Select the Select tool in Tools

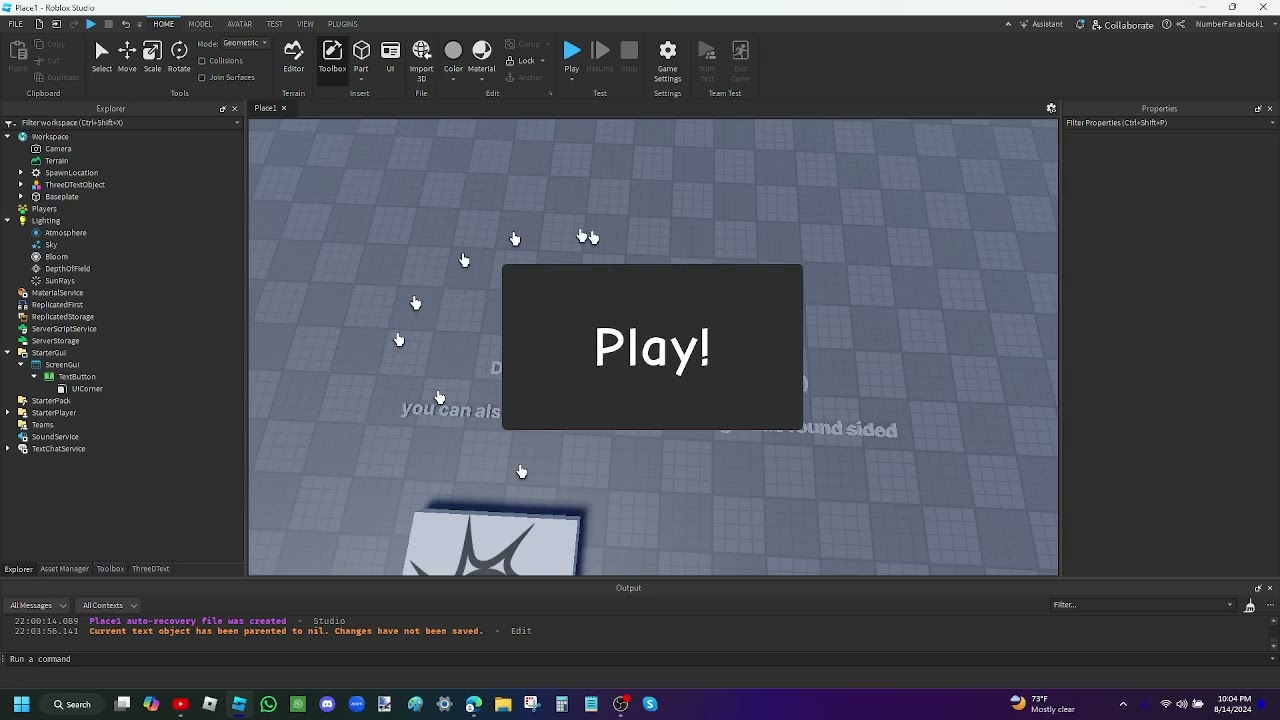click(x=101, y=57)
